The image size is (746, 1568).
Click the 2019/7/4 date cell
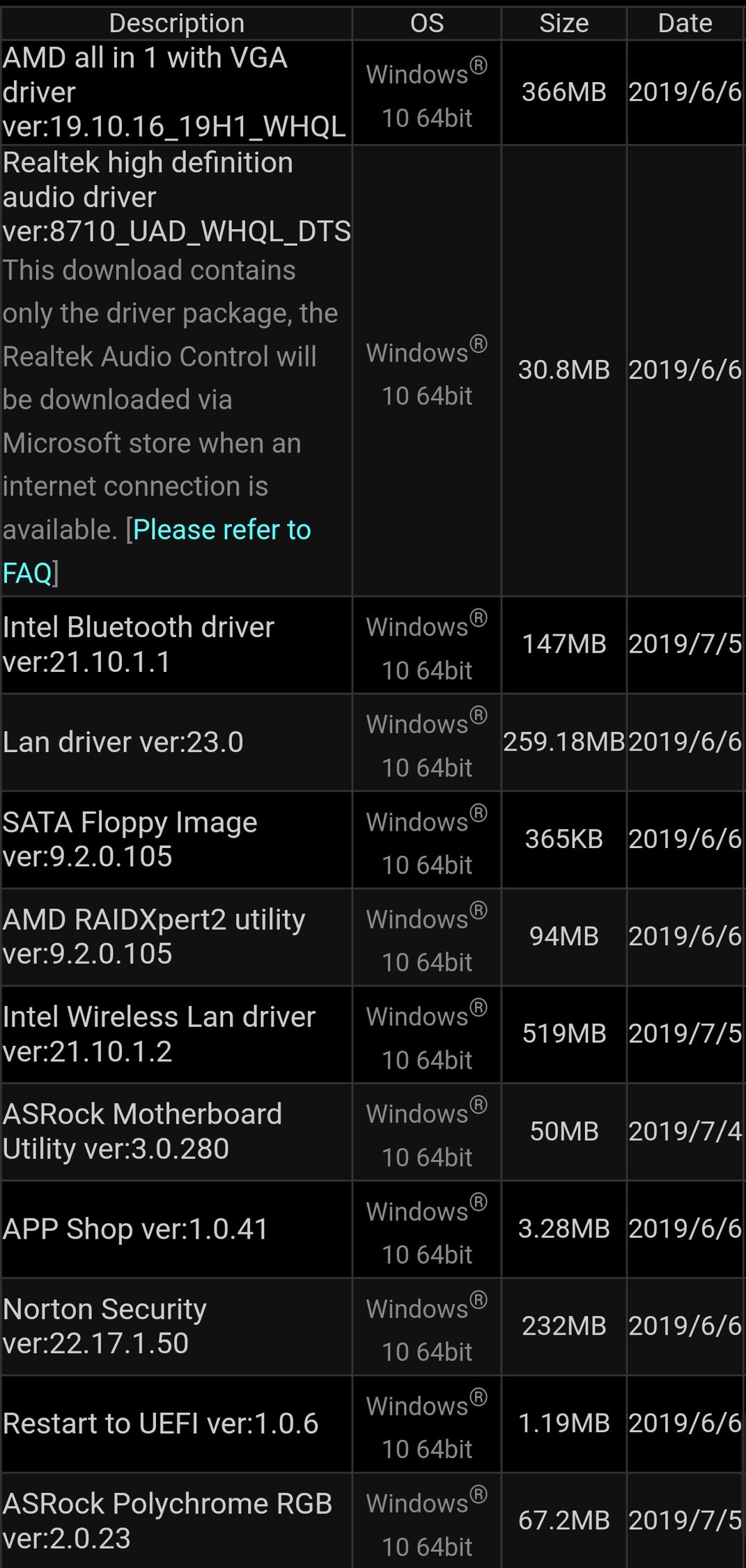pyautogui.click(x=685, y=1131)
